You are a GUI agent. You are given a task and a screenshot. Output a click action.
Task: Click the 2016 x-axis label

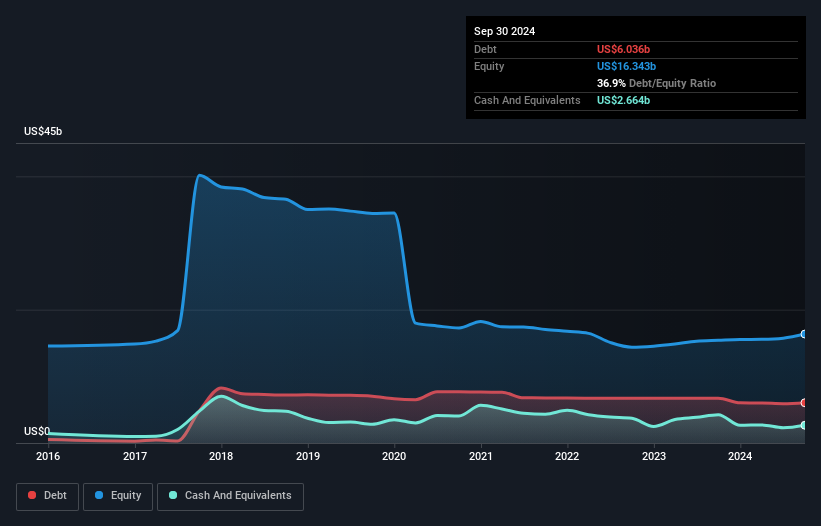click(48, 456)
